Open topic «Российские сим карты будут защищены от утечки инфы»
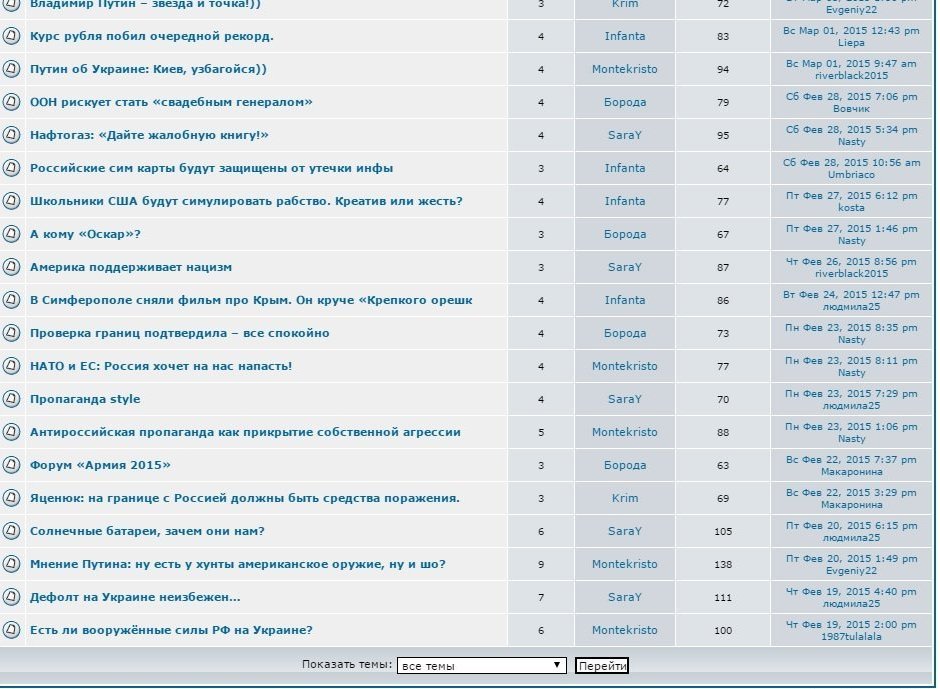The height and width of the screenshot is (689, 940). [212, 168]
